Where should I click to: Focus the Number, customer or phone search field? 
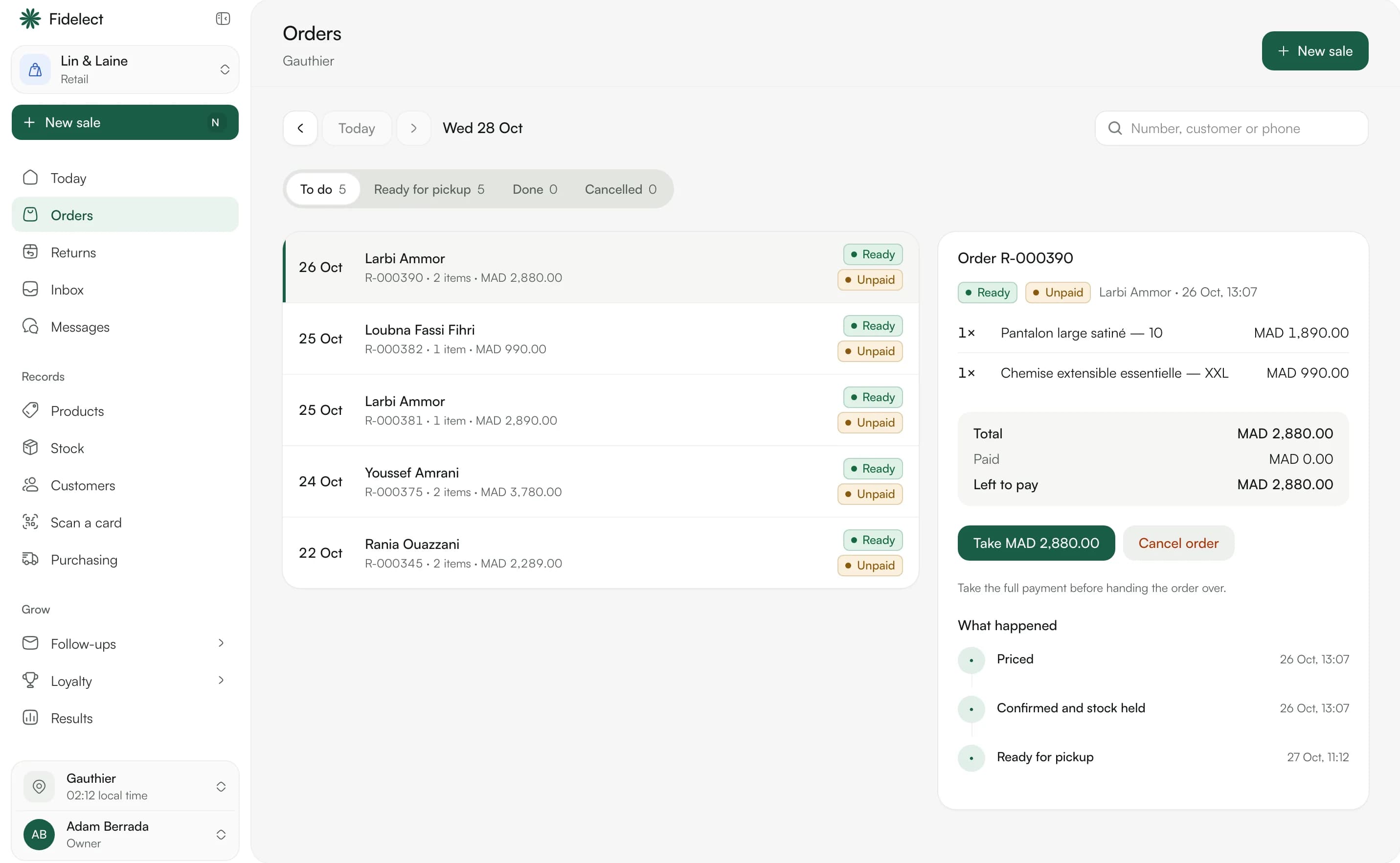(1231, 128)
